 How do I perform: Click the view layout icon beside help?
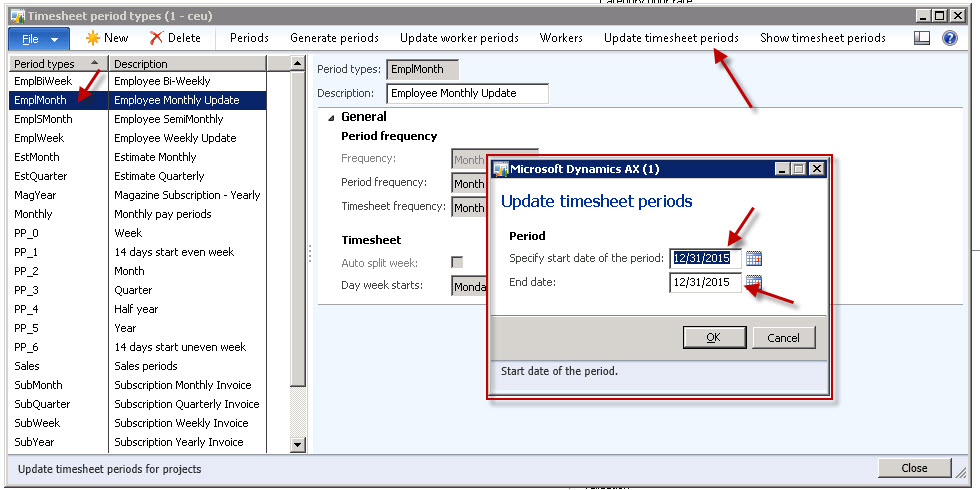point(922,38)
